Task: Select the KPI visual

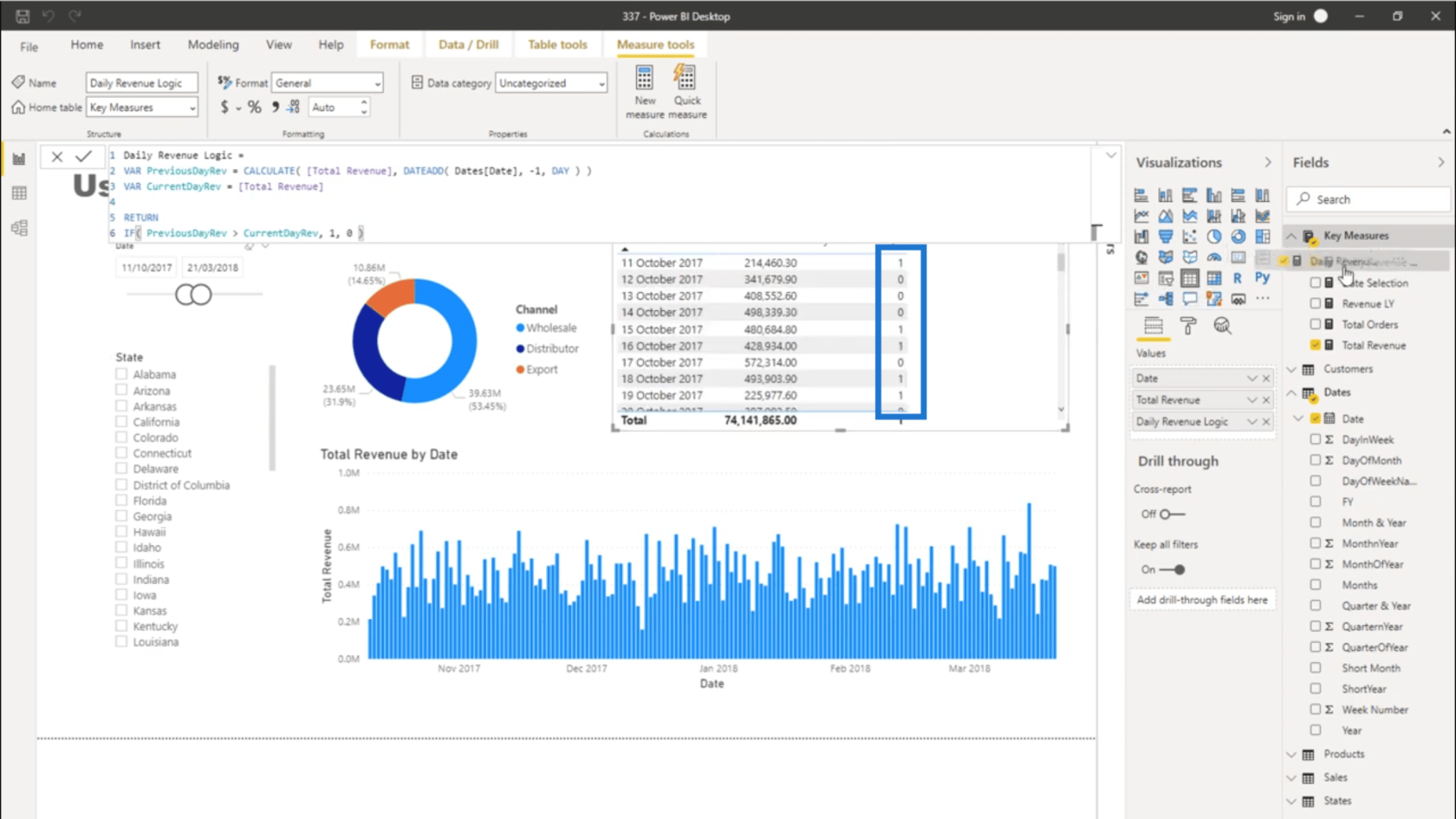Action: pyautogui.click(x=1141, y=278)
